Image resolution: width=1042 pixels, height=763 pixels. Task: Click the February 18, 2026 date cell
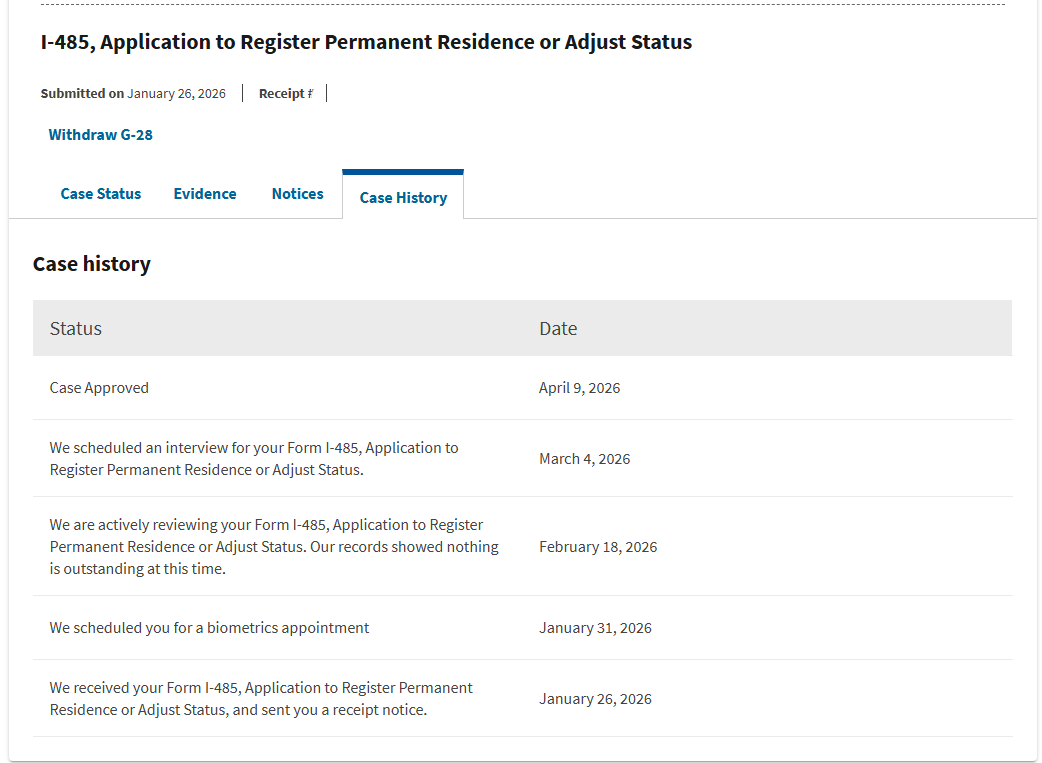[x=598, y=547]
